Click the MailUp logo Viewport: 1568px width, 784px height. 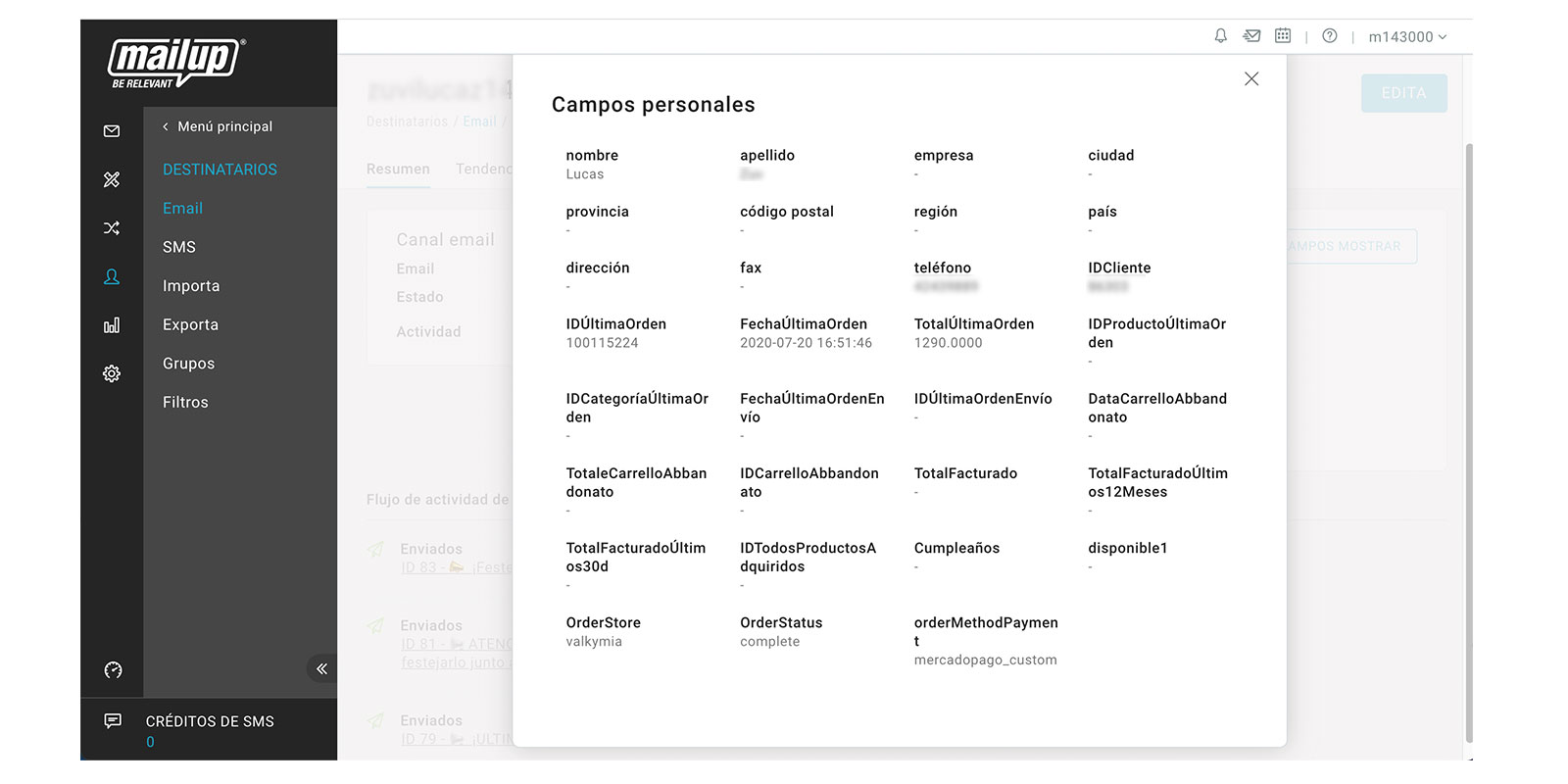(176, 63)
